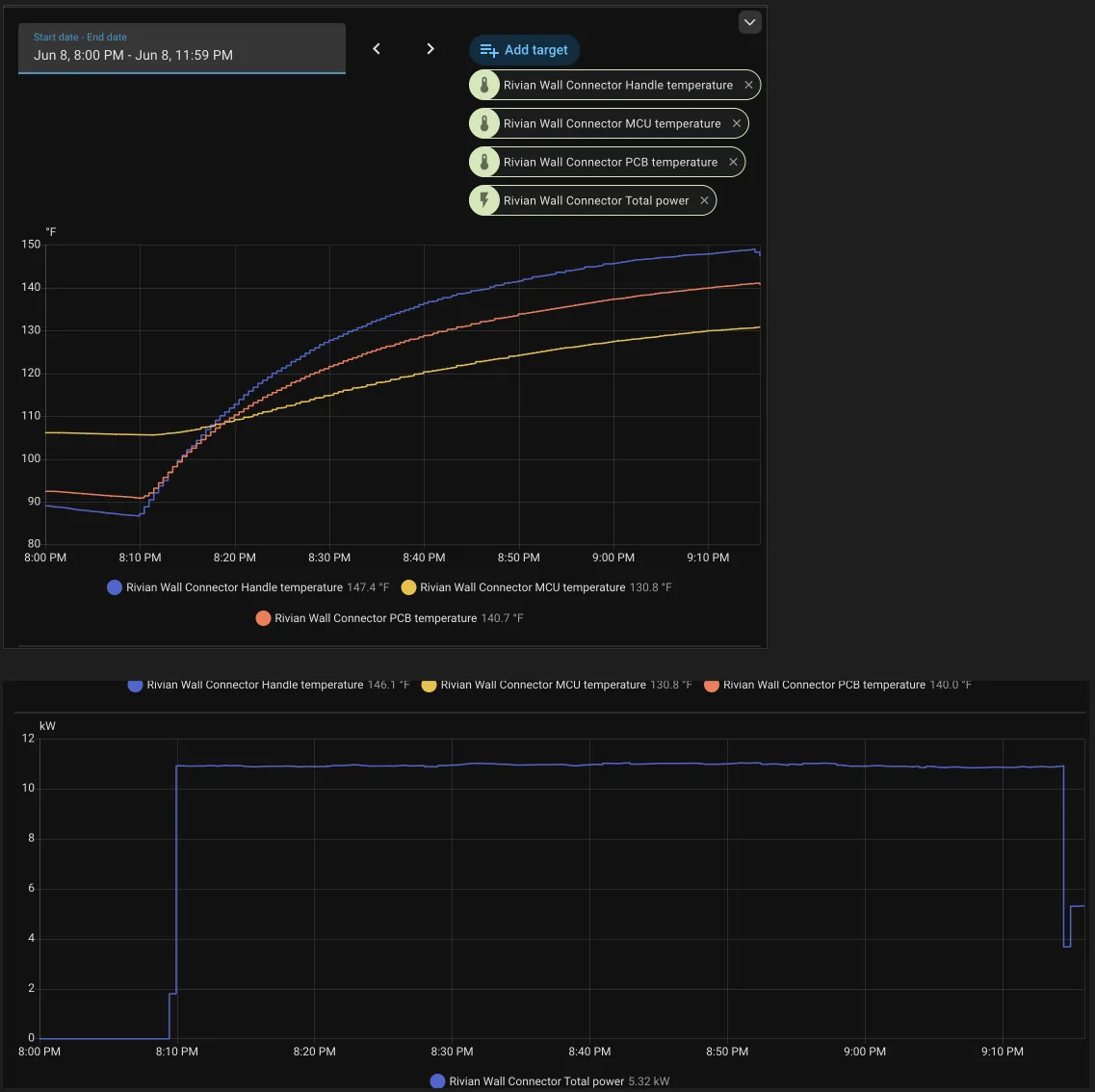Select Rivian Wall Connector PCB temperature chip label

pyautogui.click(x=611, y=162)
